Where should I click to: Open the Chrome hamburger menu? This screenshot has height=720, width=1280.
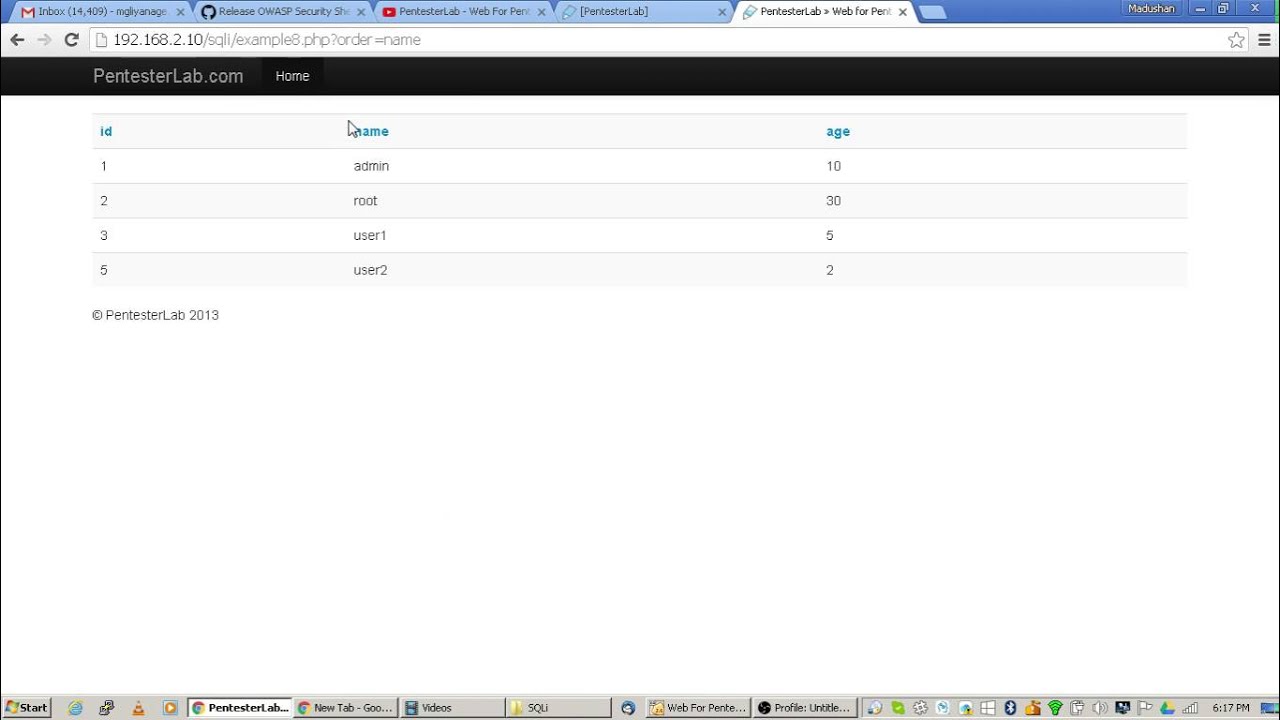click(1264, 40)
